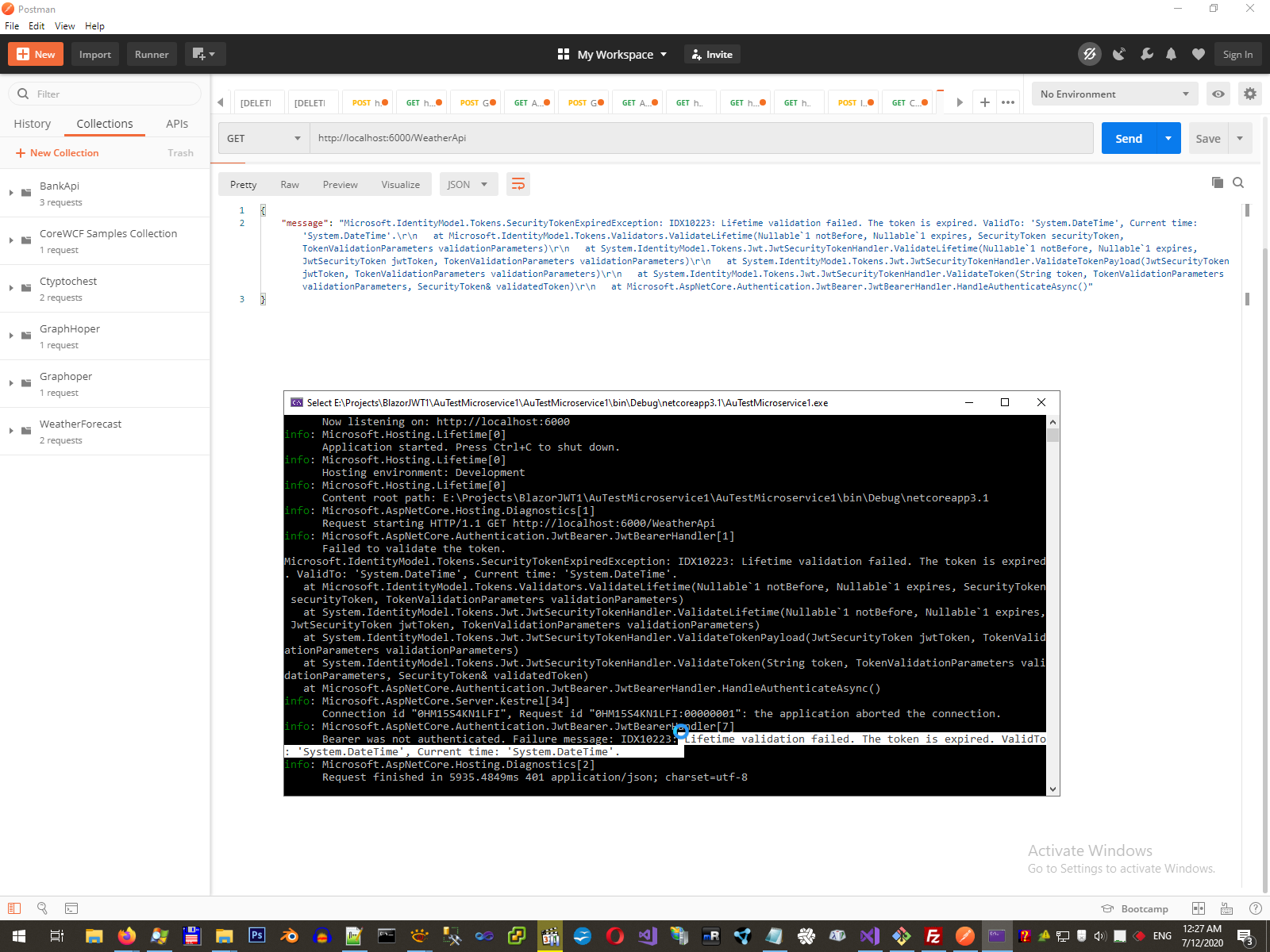Select the Graphoper collection name
Screen dimensions: 1270x952
(x=66, y=376)
